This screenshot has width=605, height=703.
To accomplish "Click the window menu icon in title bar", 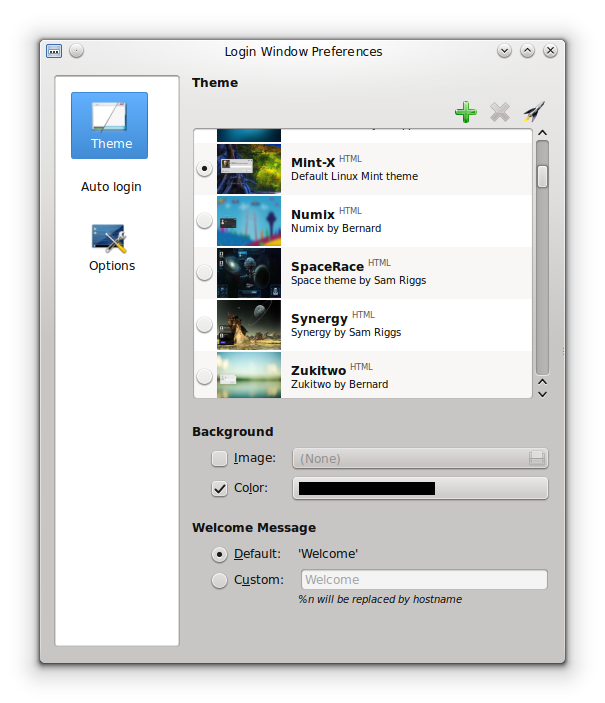I will (x=54, y=51).
